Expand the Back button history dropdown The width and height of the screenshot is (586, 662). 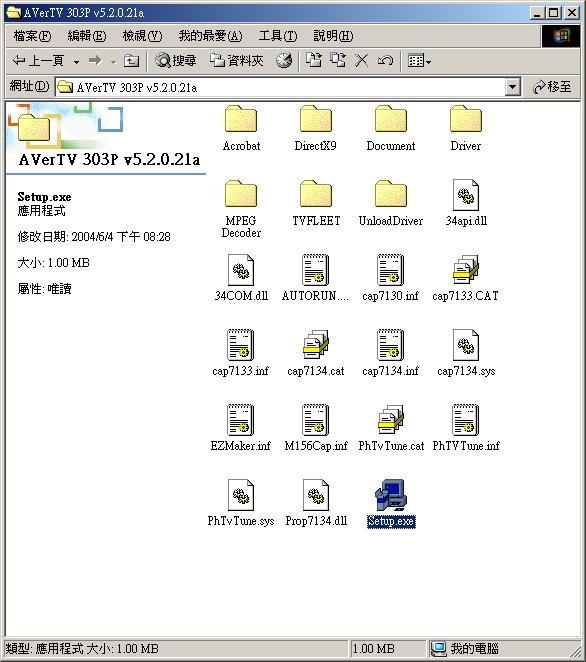[76, 62]
